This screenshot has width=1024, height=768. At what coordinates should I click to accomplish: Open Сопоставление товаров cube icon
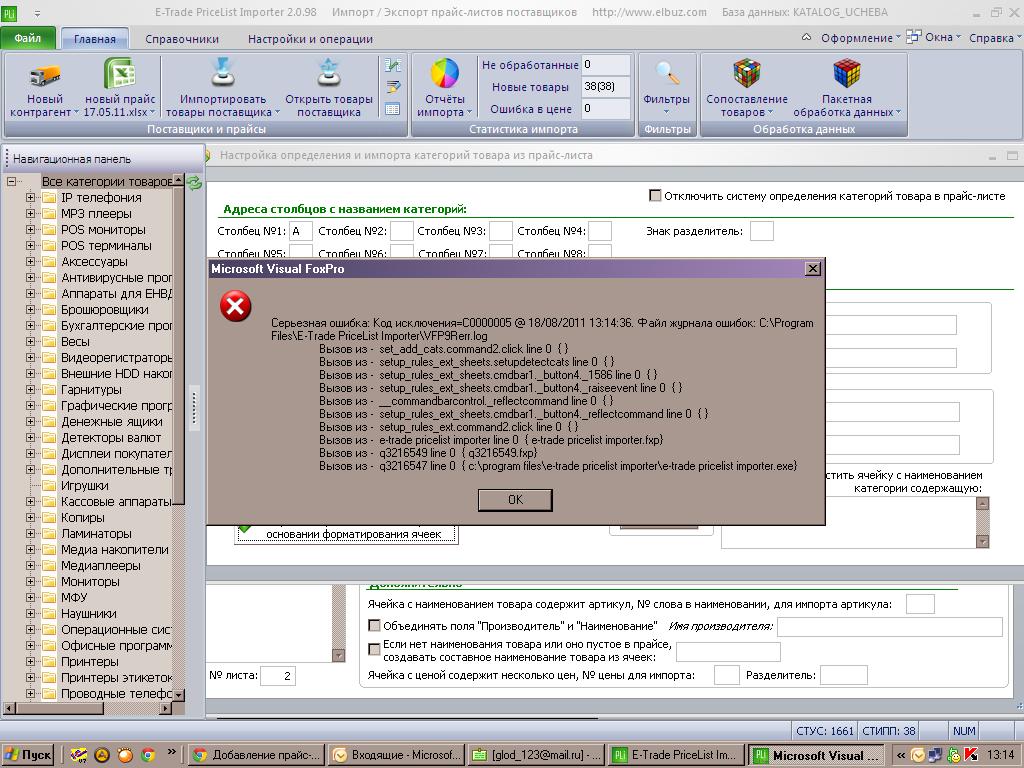tap(746, 73)
